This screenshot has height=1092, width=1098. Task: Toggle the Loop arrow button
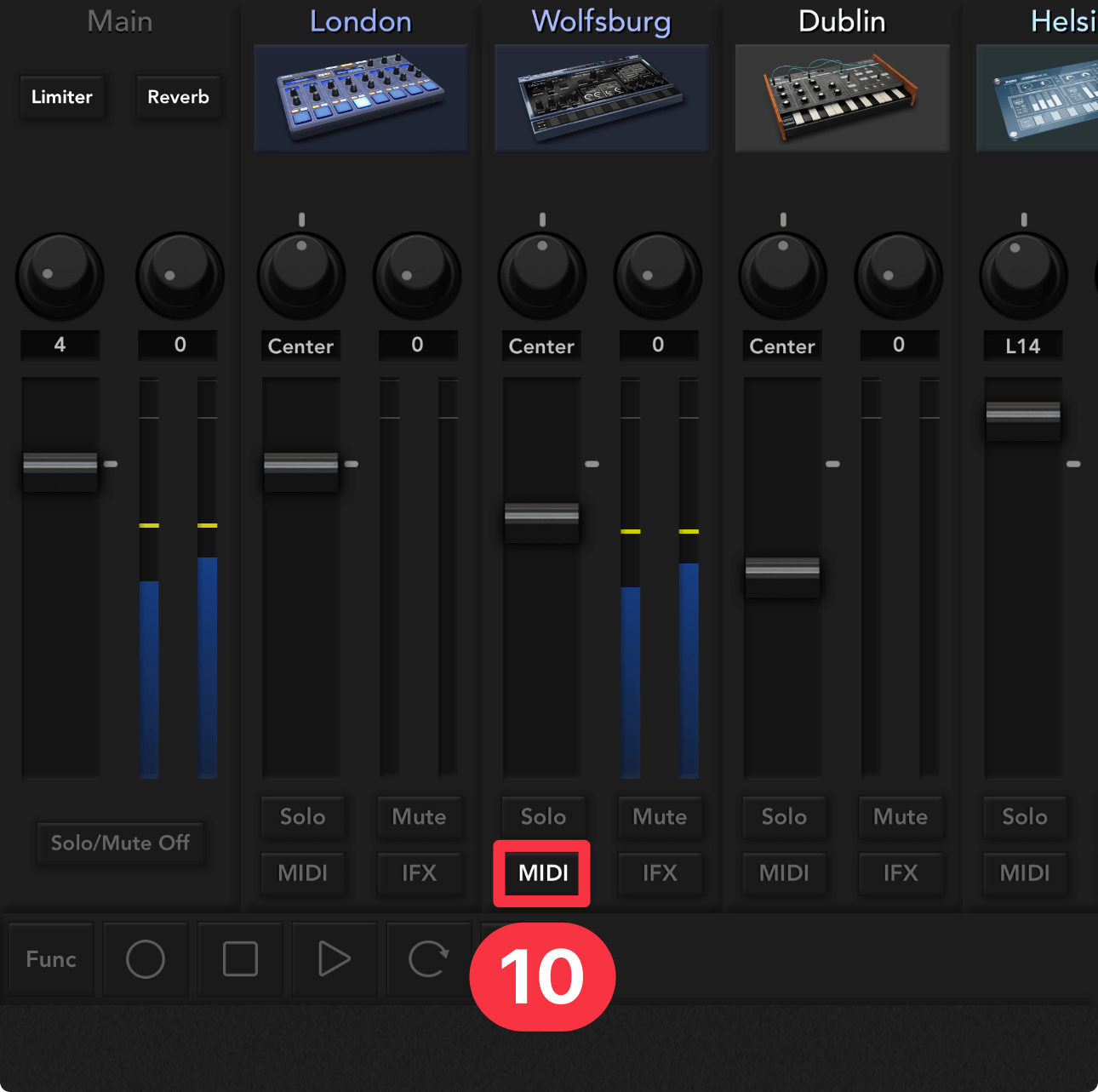coord(428,959)
